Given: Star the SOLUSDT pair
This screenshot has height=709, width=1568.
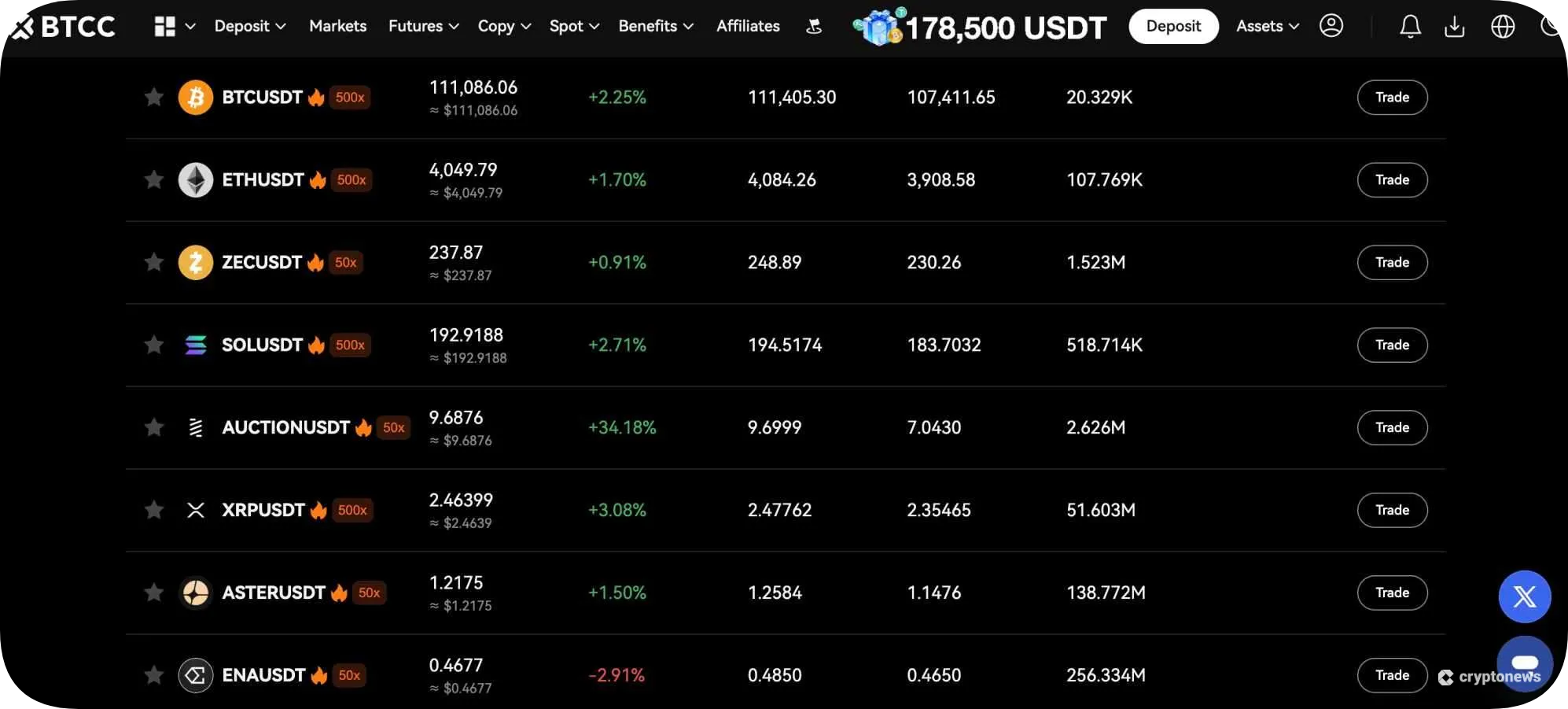Looking at the screenshot, I should point(154,345).
